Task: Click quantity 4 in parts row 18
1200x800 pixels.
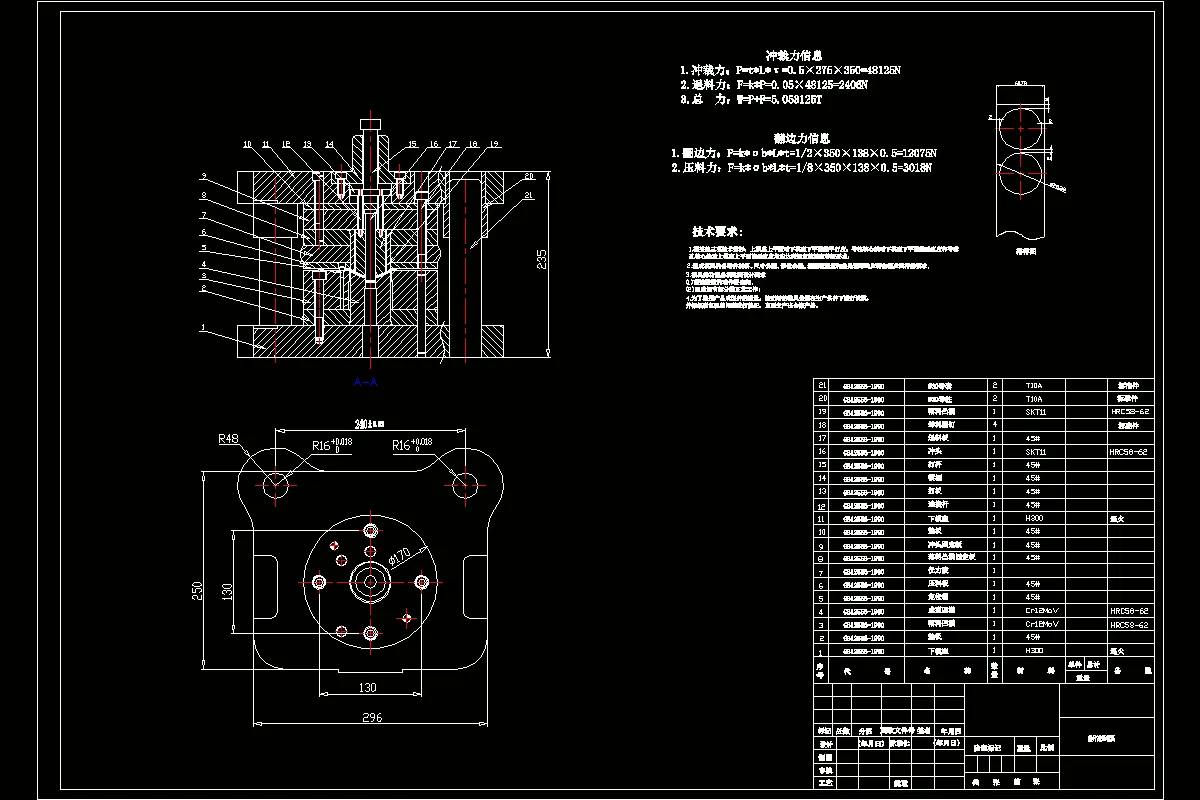Action: pos(995,424)
